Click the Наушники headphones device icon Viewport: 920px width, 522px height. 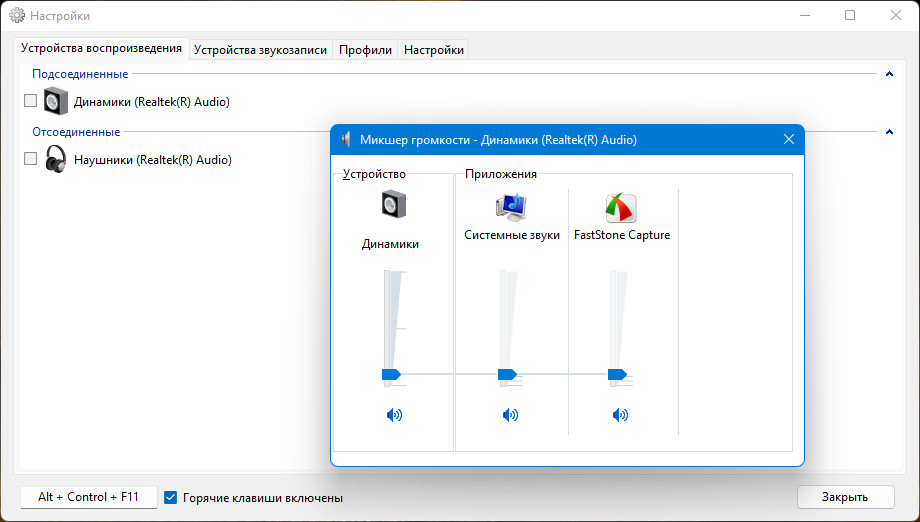pos(56,159)
